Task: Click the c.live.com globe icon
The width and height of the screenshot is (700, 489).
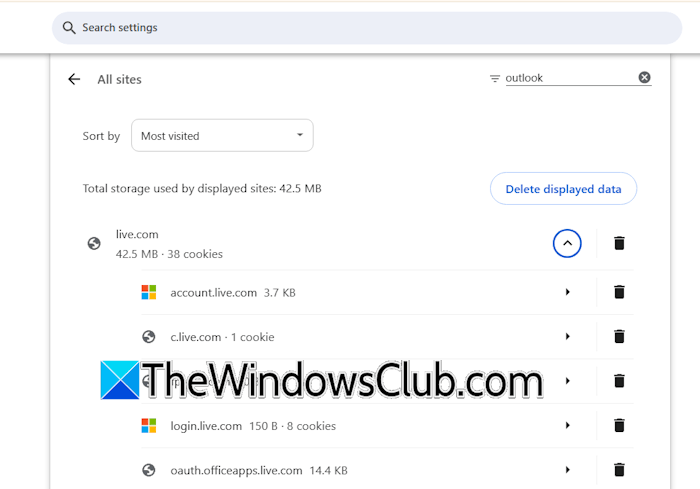Action: click(x=149, y=337)
